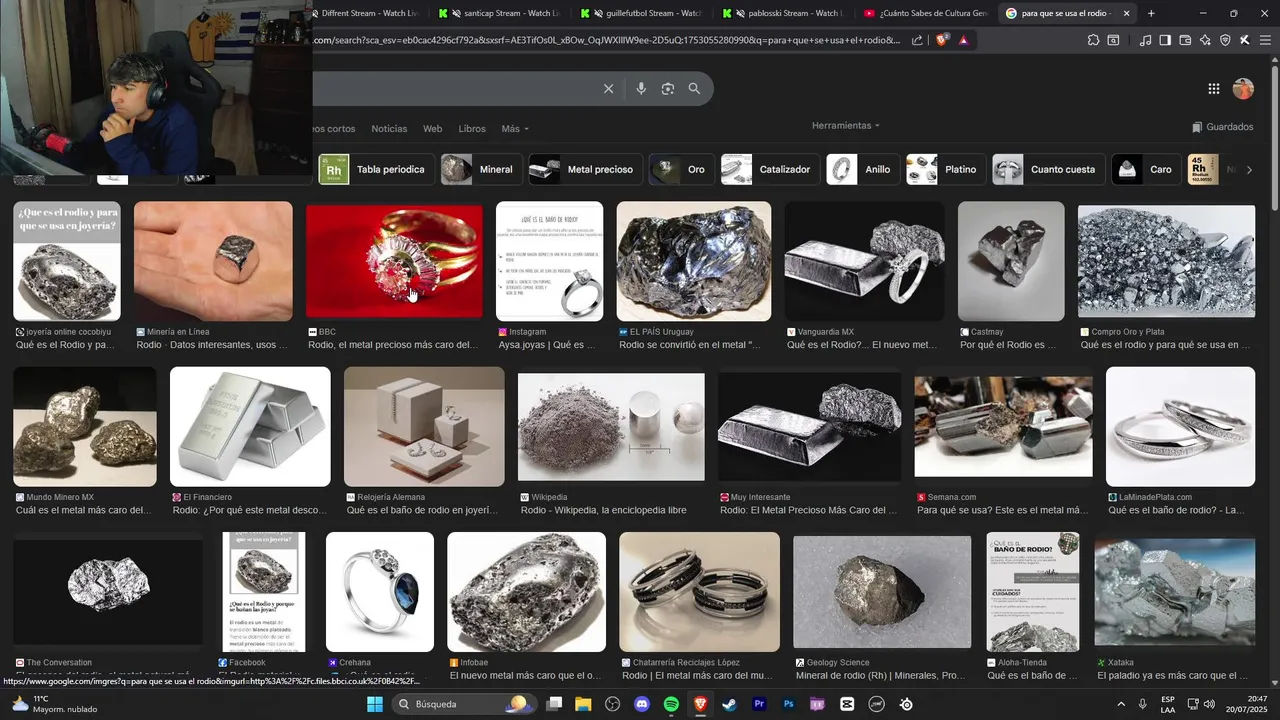This screenshot has height=720, width=1280.
Task: Switch to the Libros search tab
Action: (x=472, y=129)
